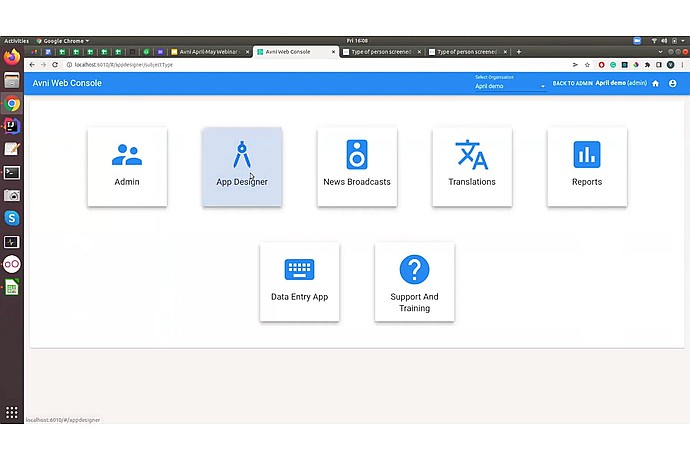Close the Avni Web Console tab

click(x=334, y=52)
